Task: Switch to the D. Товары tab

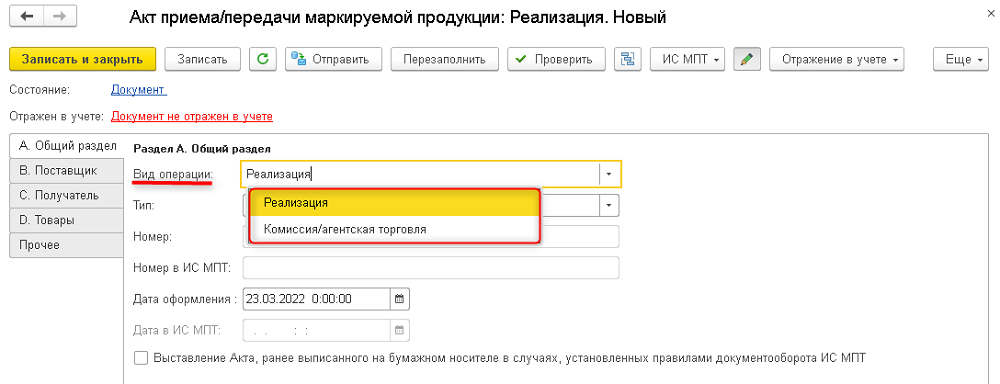Action: coord(66,221)
